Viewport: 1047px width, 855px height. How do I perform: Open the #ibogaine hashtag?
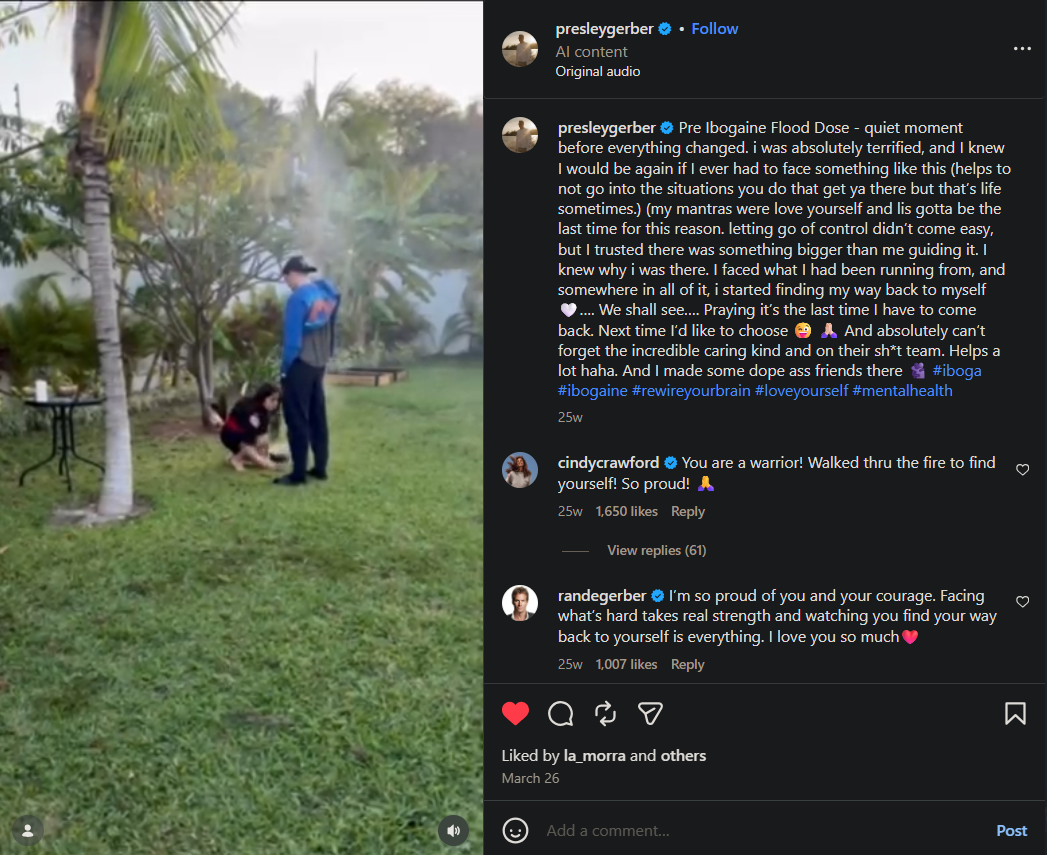click(592, 391)
